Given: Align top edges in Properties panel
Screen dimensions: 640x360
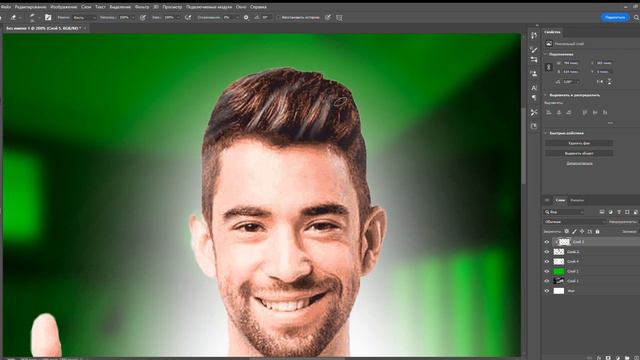Looking at the screenshot, I should (585, 112).
